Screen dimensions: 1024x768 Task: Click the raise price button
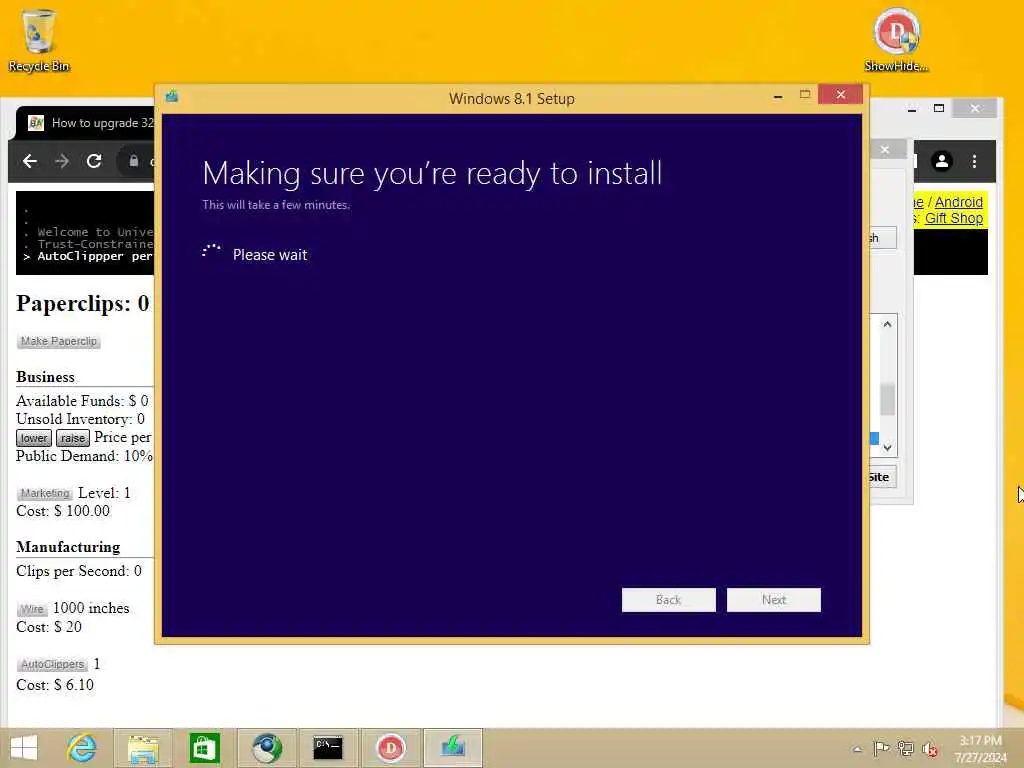click(72, 438)
